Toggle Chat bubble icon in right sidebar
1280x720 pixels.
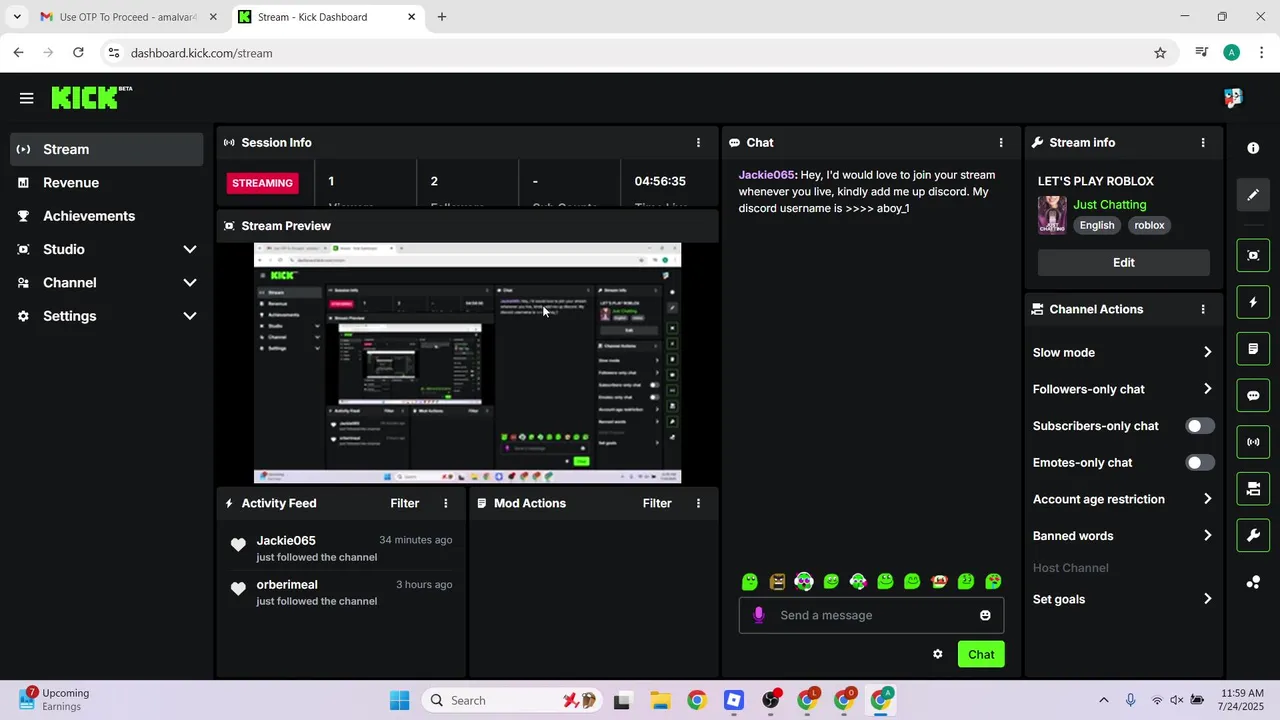[x=1253, y=395]
